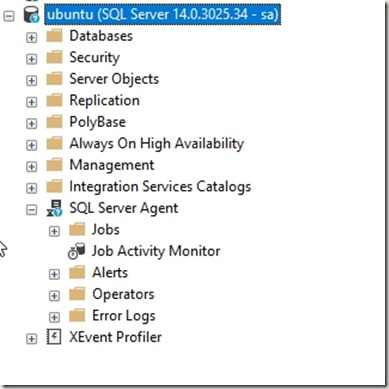
Task: Expand the PolyBase node
Action: coord(31,124)
